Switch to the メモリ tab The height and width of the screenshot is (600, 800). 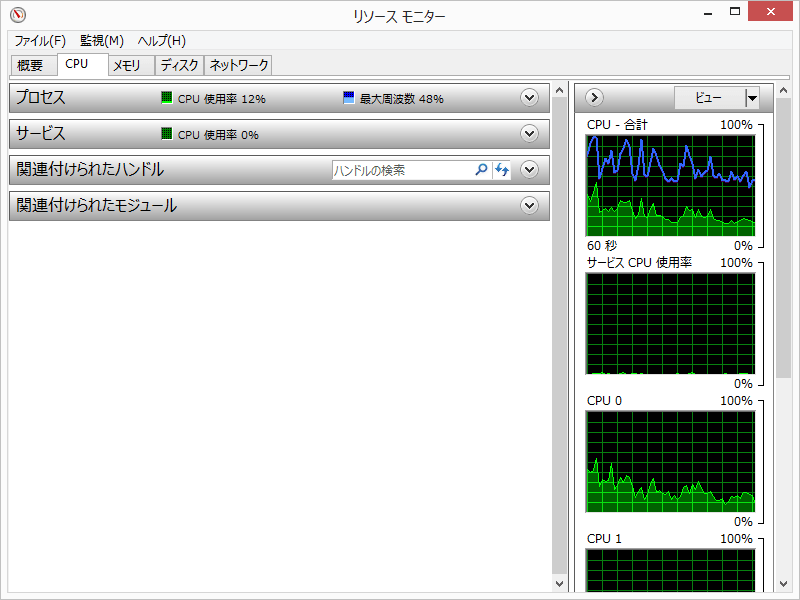coord(131,65)
